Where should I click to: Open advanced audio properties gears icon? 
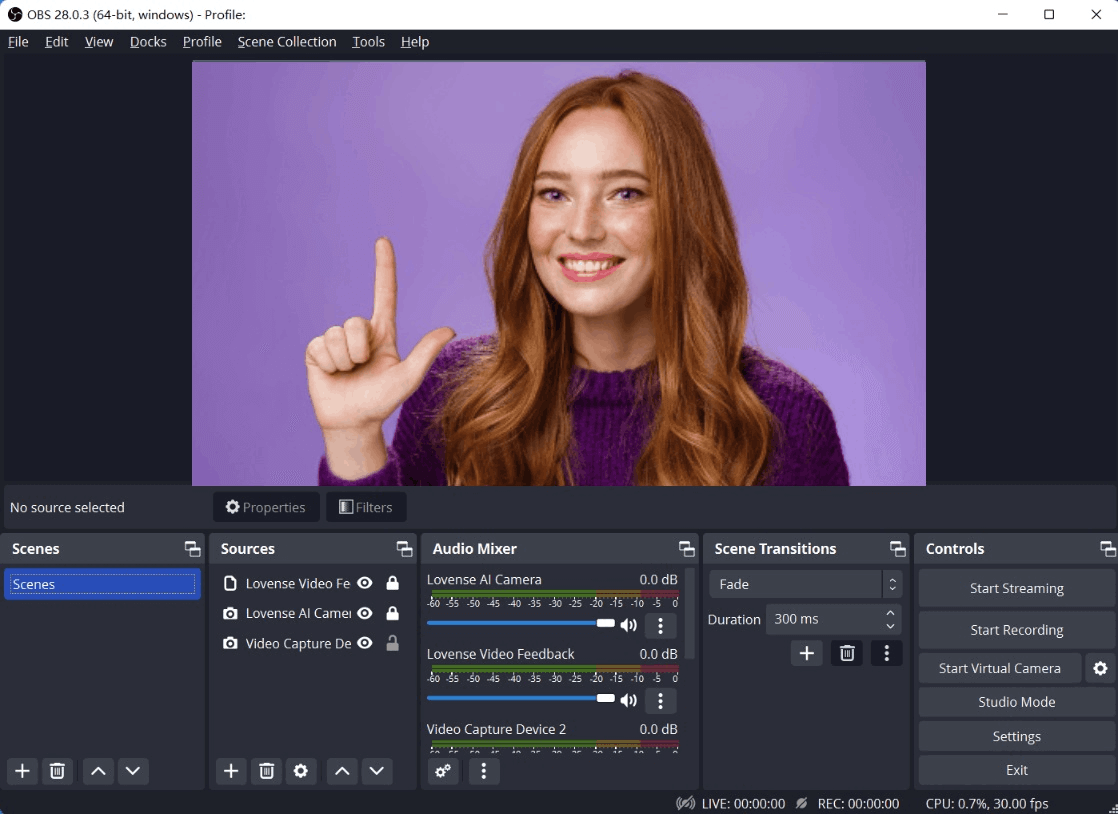pyautogui.click(x=444, y=771)
